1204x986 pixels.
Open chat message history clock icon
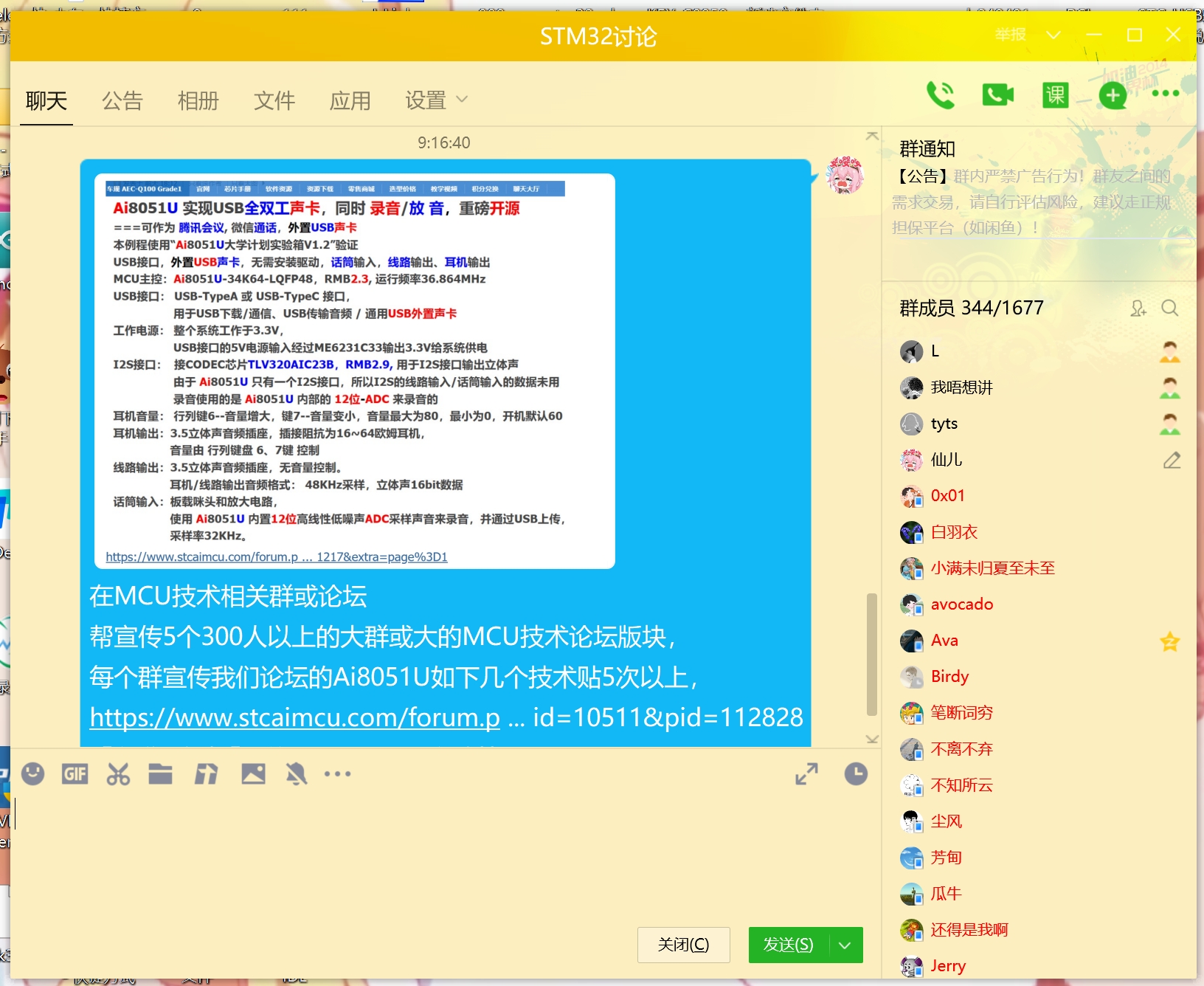click(856, 773)
